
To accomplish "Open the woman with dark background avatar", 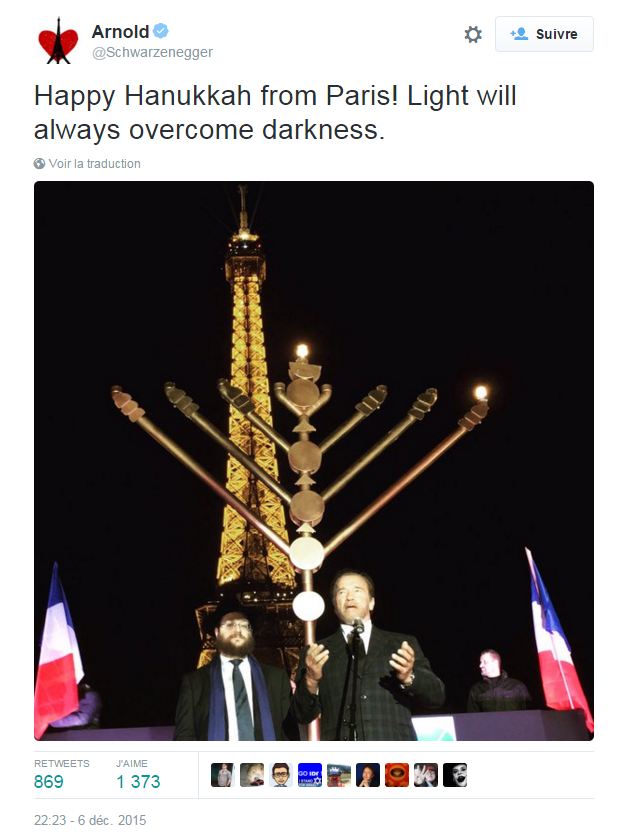I will [368, 775].
